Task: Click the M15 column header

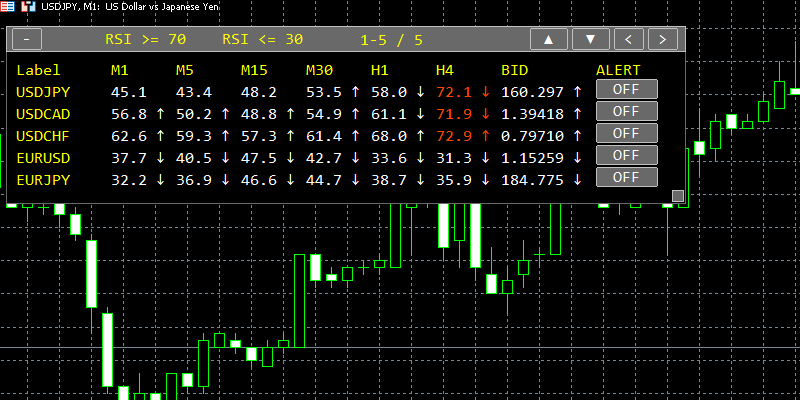Action: [x=254, y=70]
